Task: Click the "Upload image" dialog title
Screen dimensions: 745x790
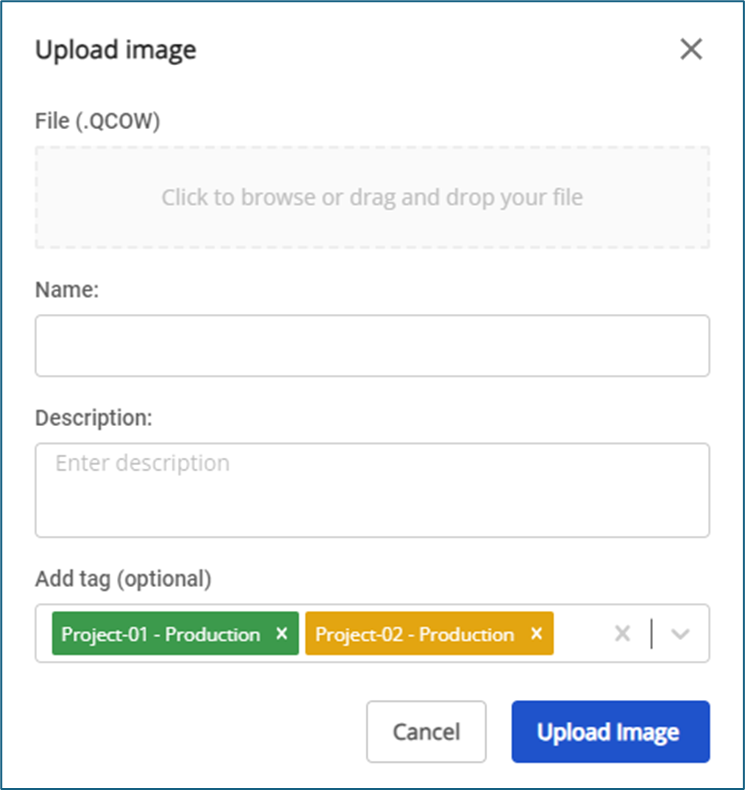Action: coord(115,50)
